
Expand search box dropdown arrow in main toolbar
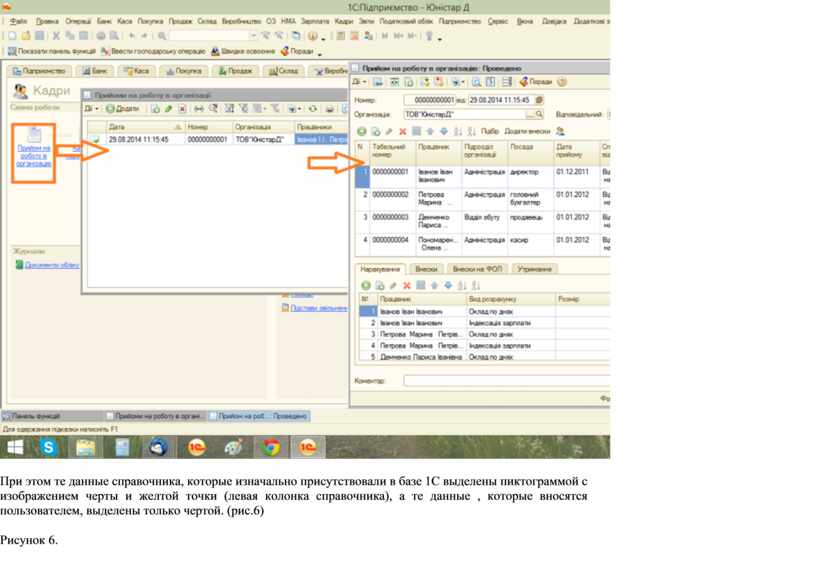(x=253, y=36)
